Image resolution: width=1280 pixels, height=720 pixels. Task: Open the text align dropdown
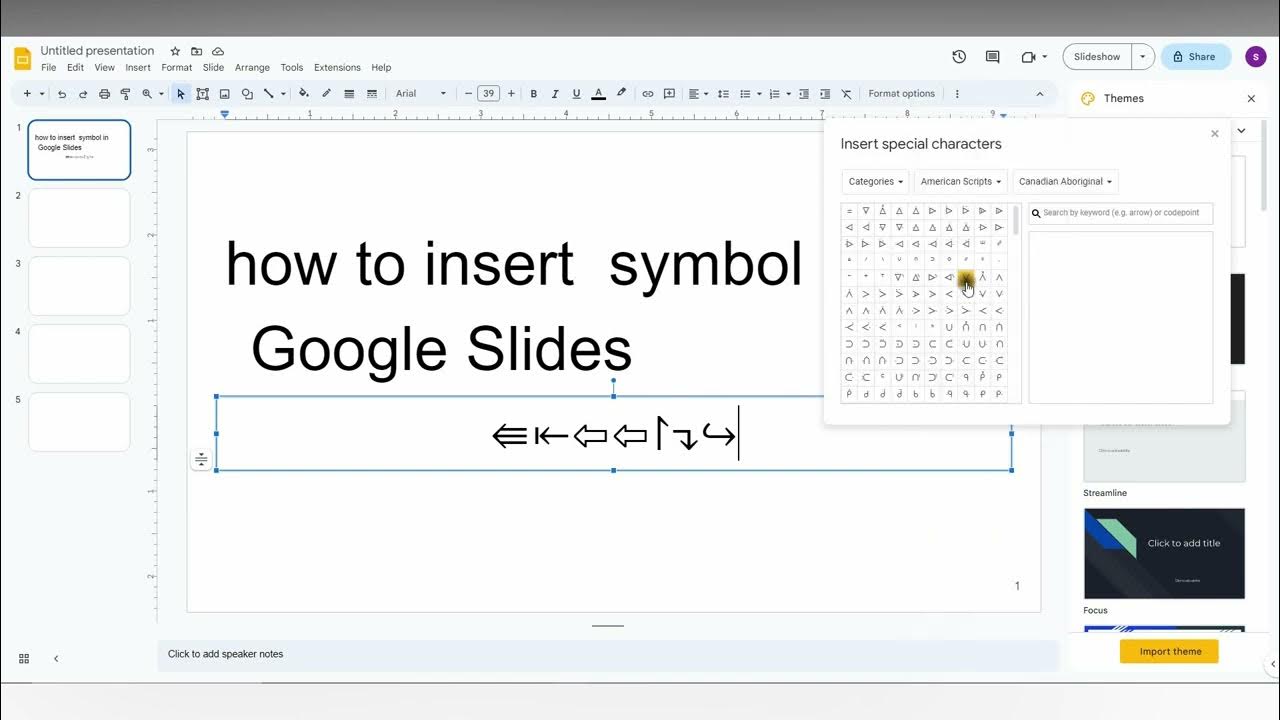tap(699, 94)
